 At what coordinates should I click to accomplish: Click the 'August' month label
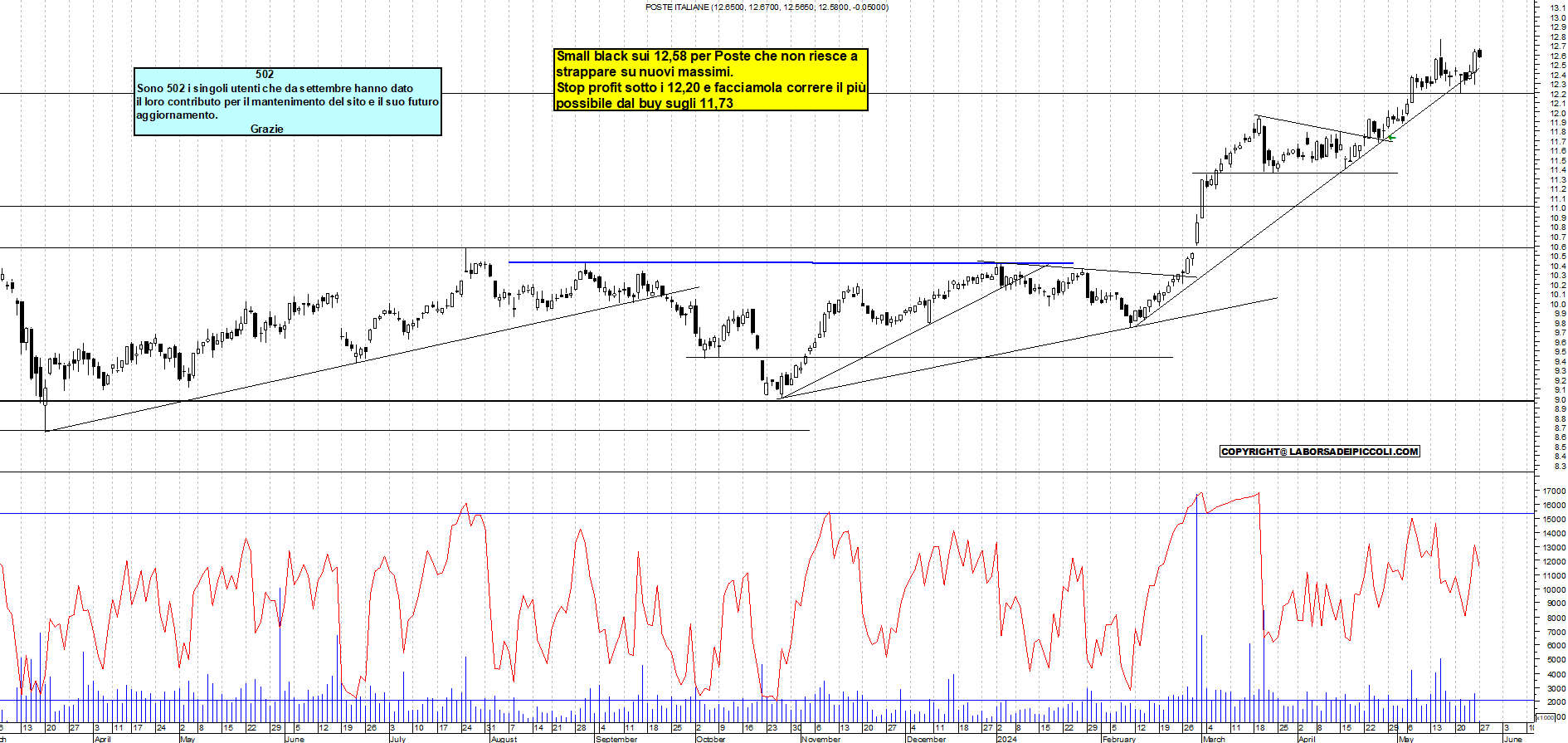(504, 739)
